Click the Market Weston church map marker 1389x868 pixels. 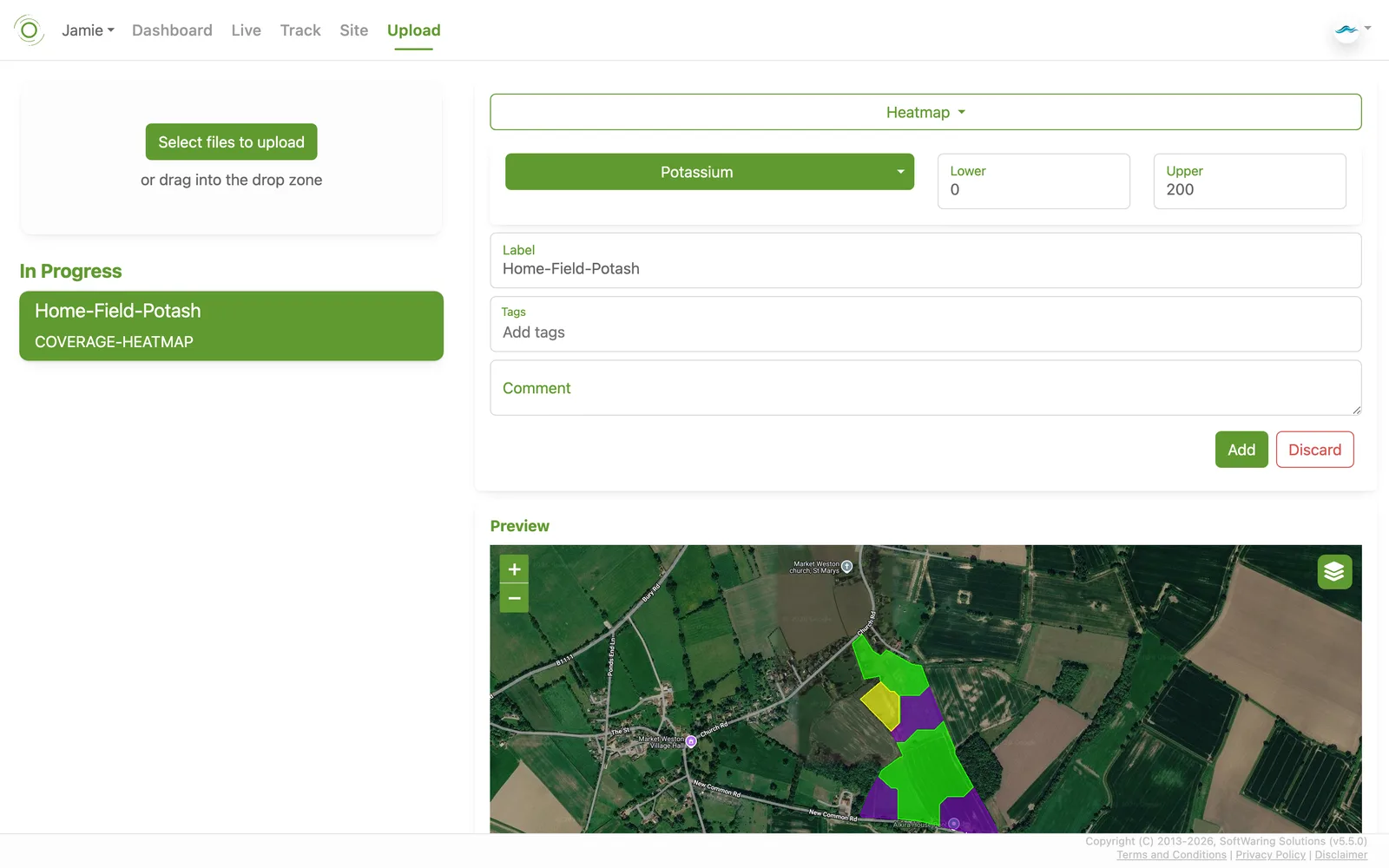tap(846, 566)
